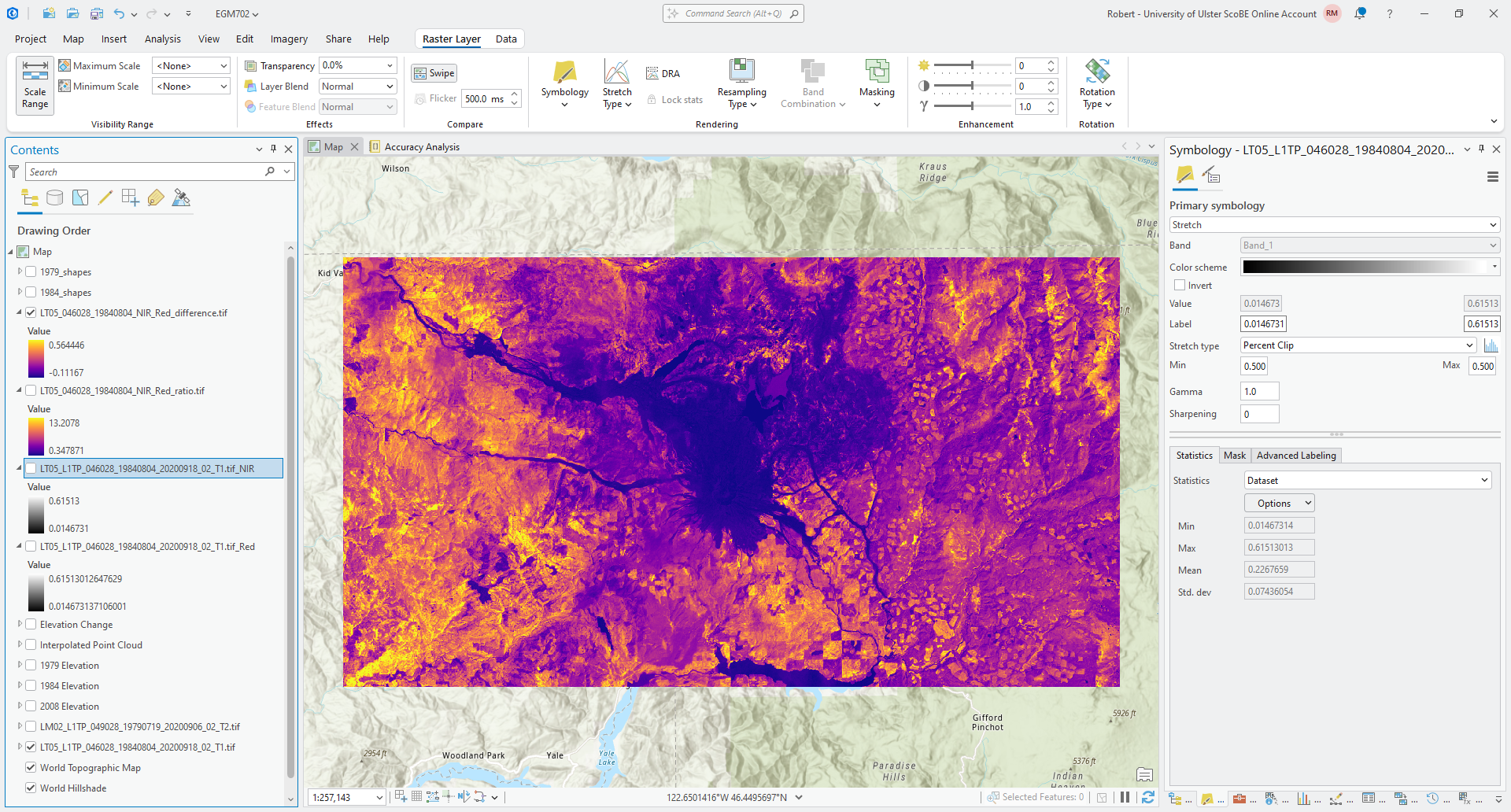Open the Statistics Dataset dropdown
The image size is (1511, 812).
click(x=1367, y=481)
